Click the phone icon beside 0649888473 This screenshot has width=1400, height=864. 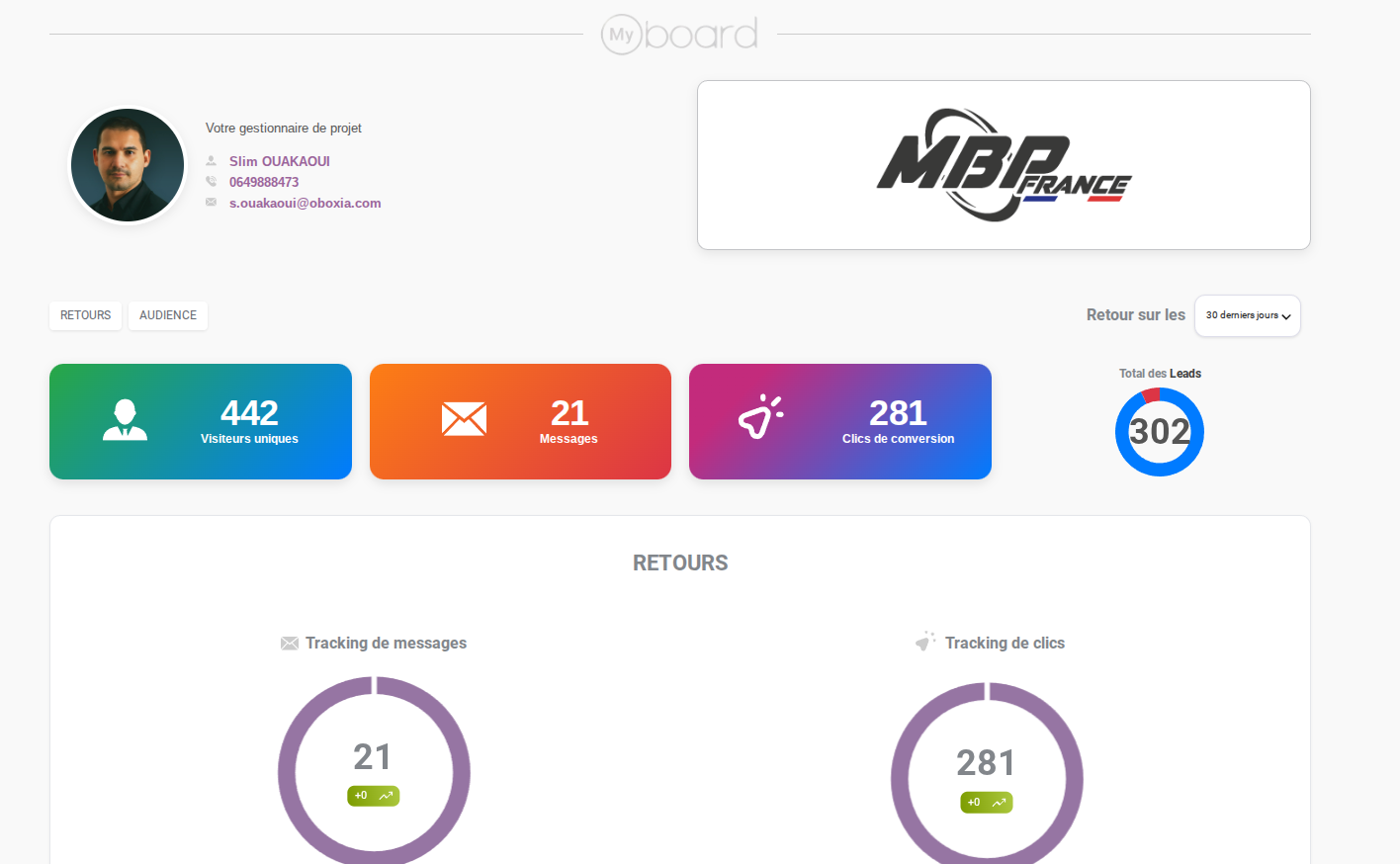(x=211, y=182)
